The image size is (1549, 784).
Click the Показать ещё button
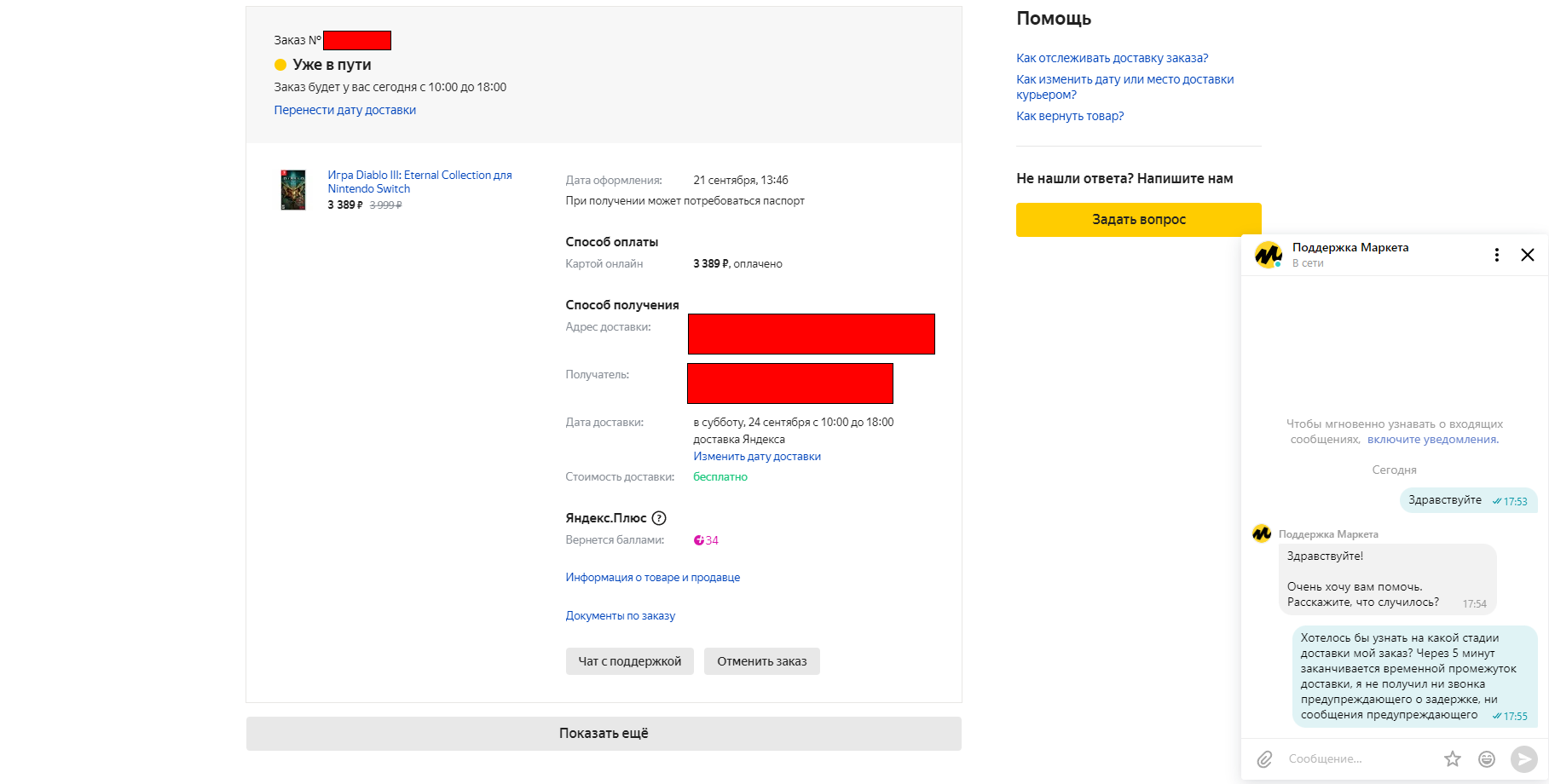pyautogui.click(x=604, y=734)
